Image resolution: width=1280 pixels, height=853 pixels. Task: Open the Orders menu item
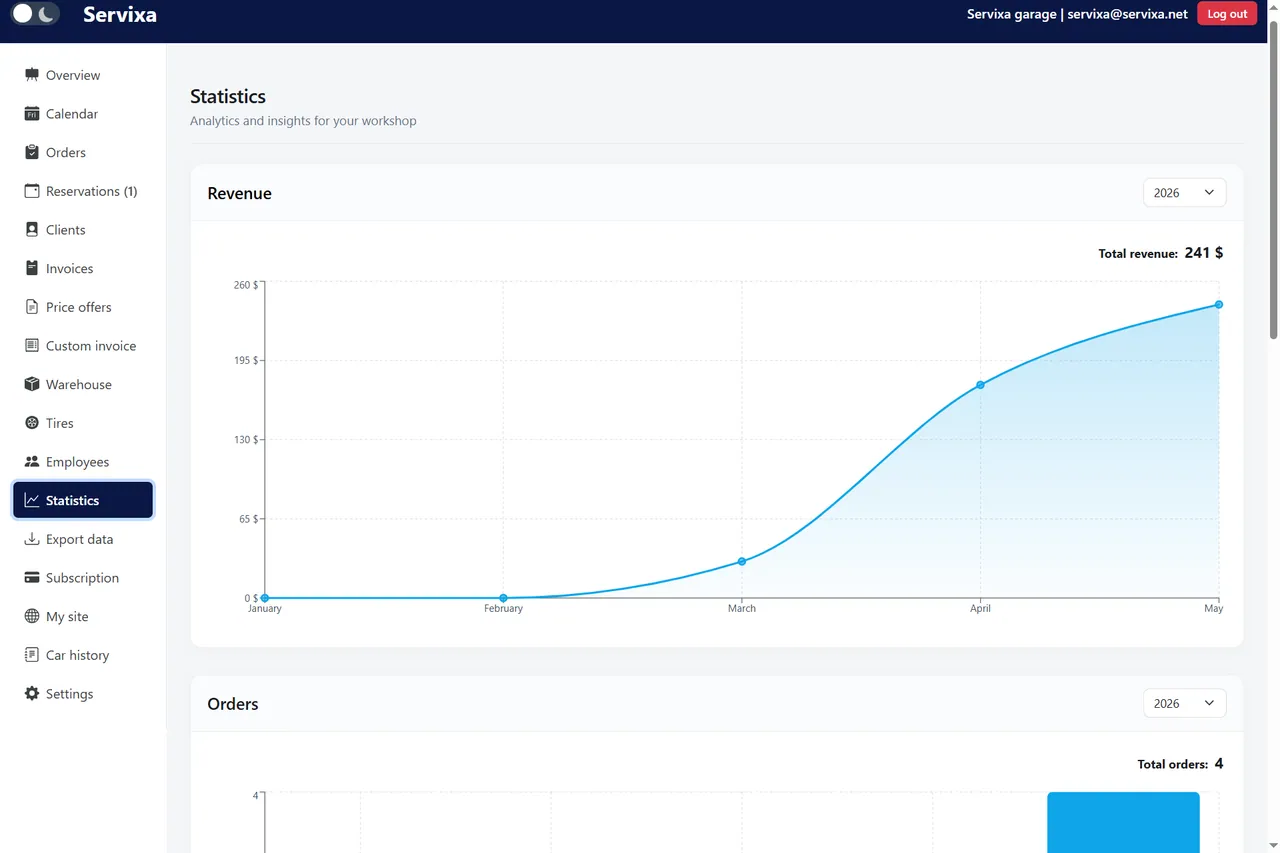click(83, 152)
